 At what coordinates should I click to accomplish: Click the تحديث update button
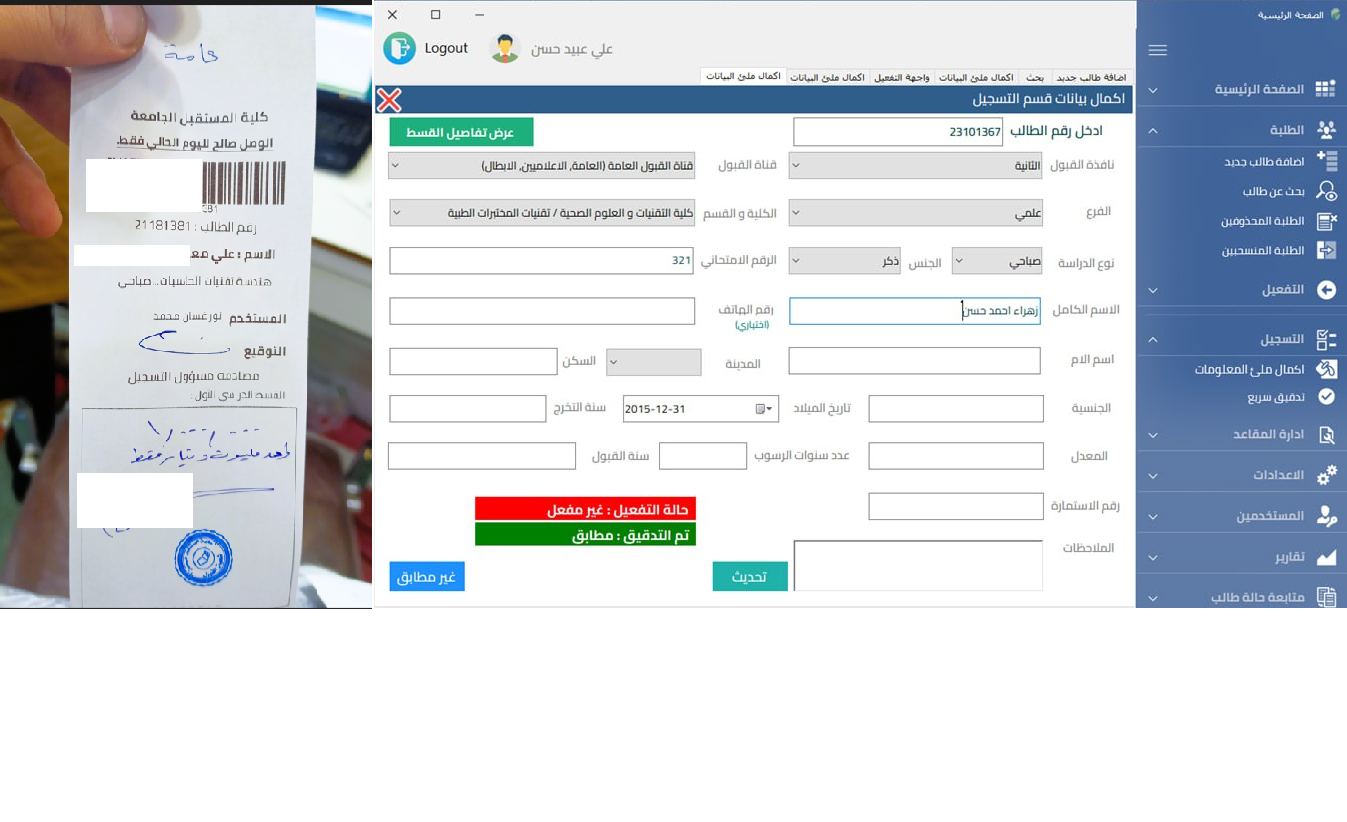750,577
